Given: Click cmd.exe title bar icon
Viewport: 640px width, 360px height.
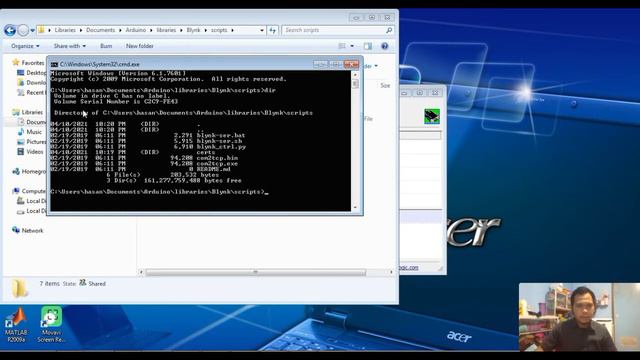Looking at the screenshot, I should (54, 64).
